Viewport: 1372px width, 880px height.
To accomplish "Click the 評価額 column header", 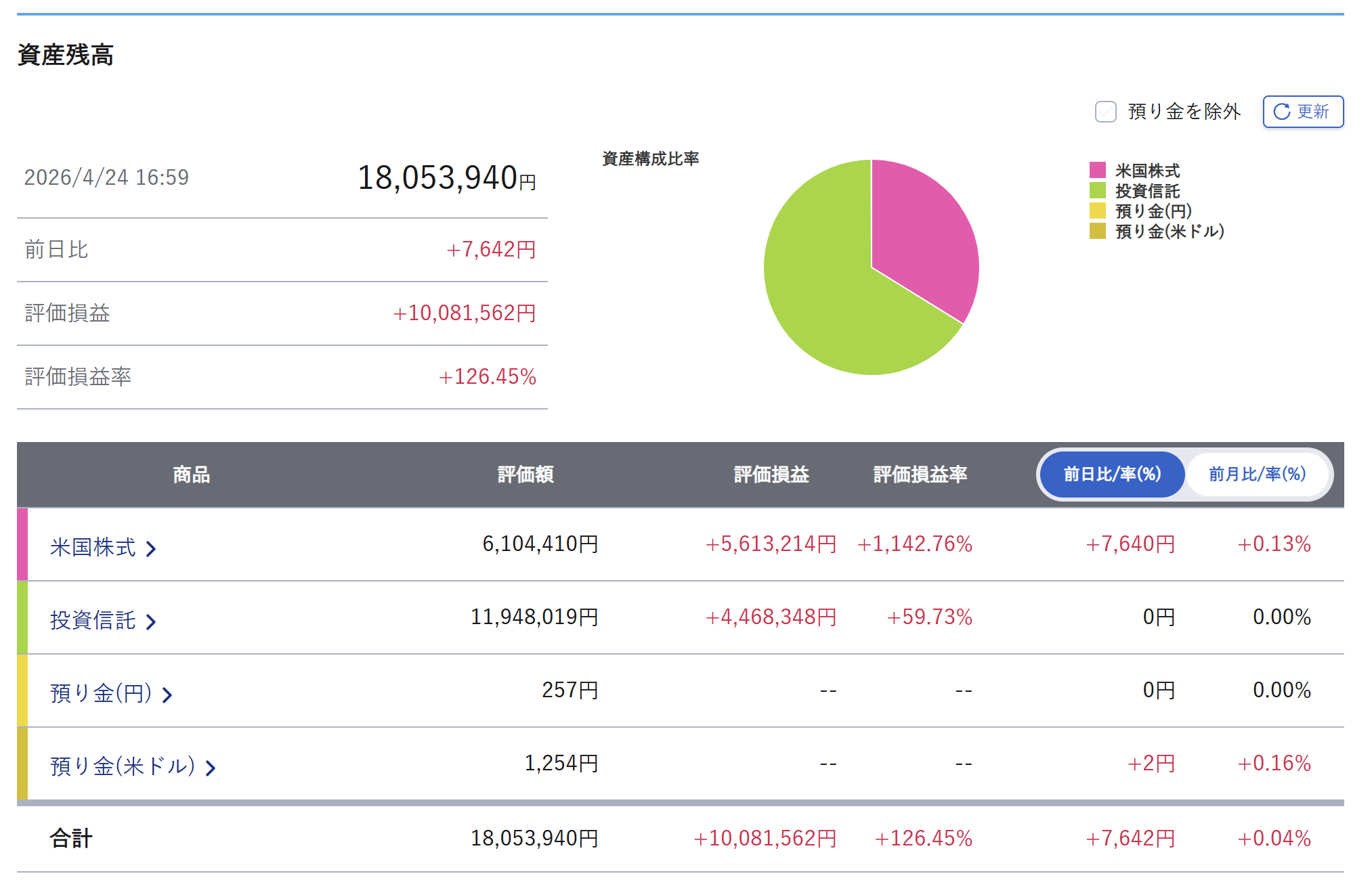I will pos(526,474).
